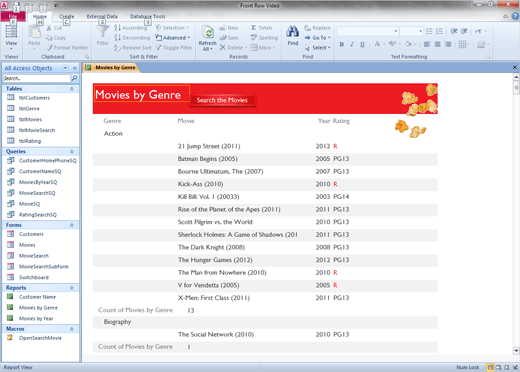Click the decrease indent icon

[454, 31]
